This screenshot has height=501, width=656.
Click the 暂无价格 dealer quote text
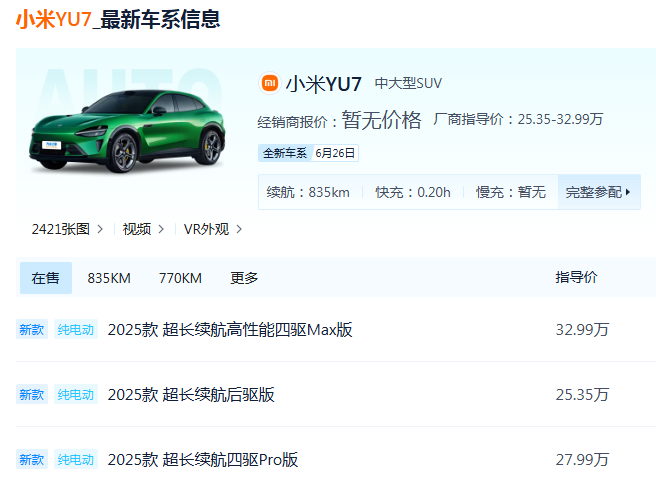pyautogui.click(x=381, y=120)
